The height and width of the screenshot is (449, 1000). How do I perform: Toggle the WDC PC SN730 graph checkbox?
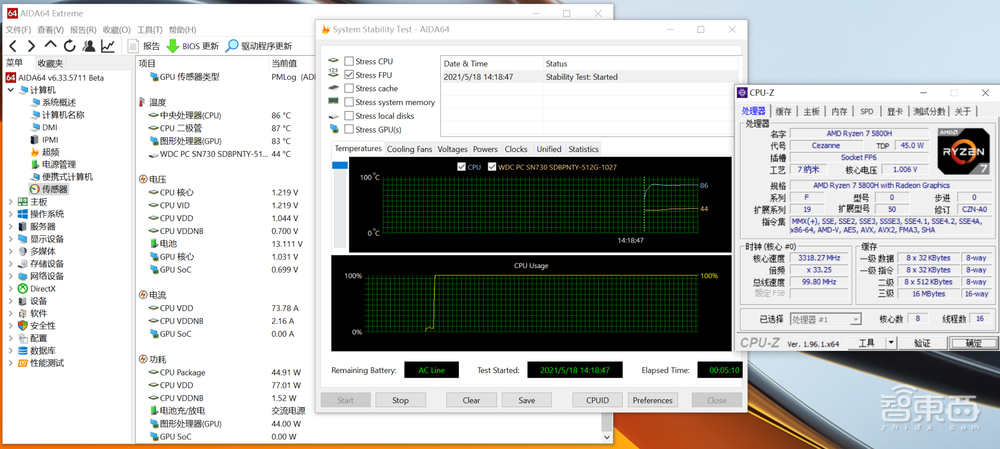(492, 167)
